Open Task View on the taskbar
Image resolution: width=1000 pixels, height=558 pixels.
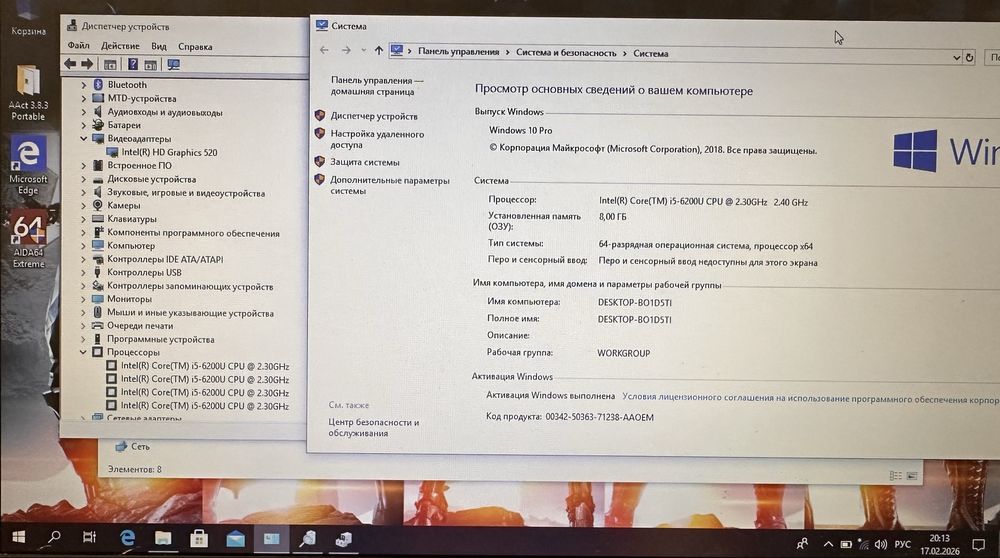point(89,538)
